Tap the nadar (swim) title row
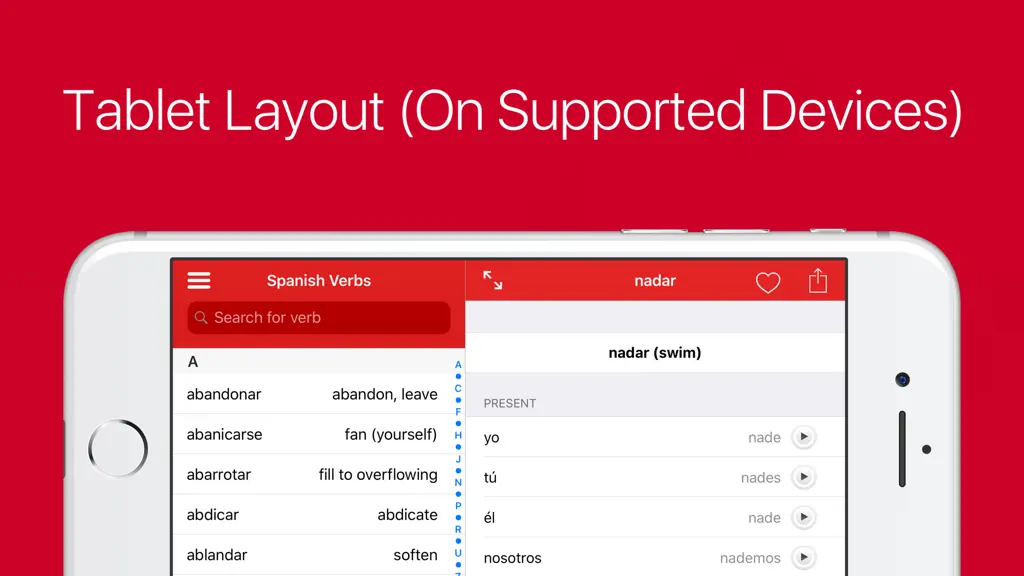The width and height of the screenshot is (1024, 576). coord(655,353)
